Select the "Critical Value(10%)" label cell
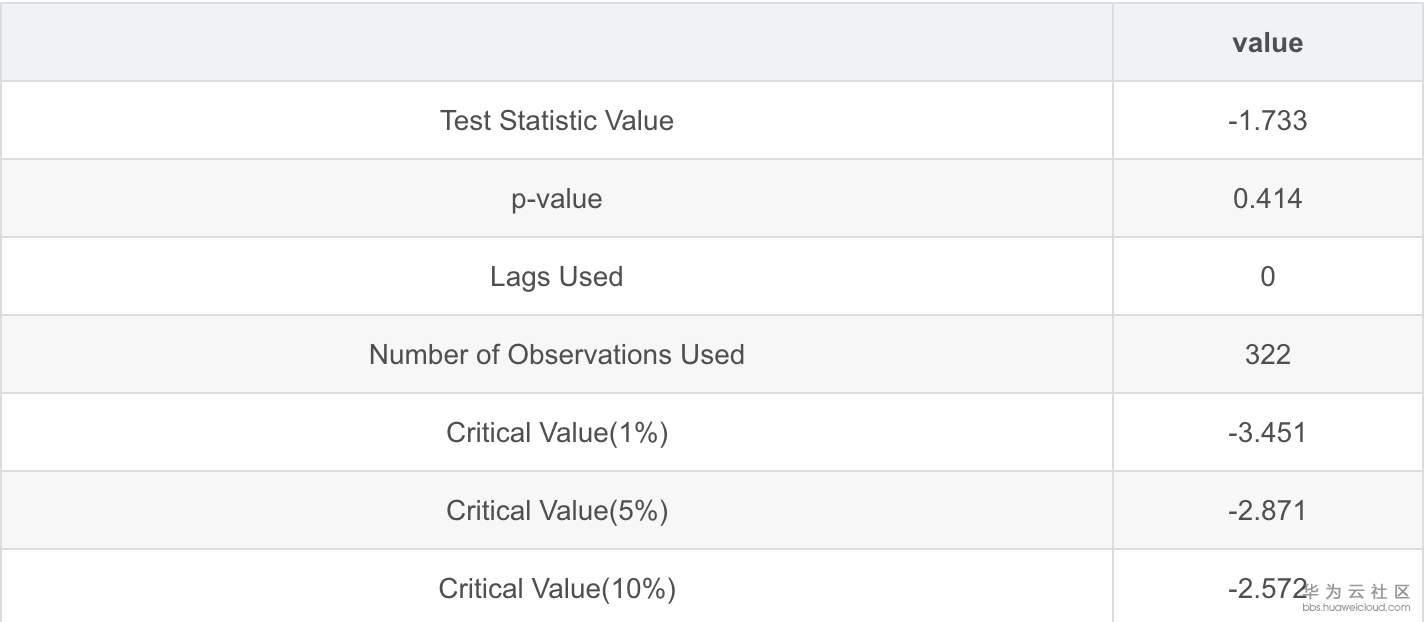This screenshot has width=1424, height=622. tap(556, 589)
